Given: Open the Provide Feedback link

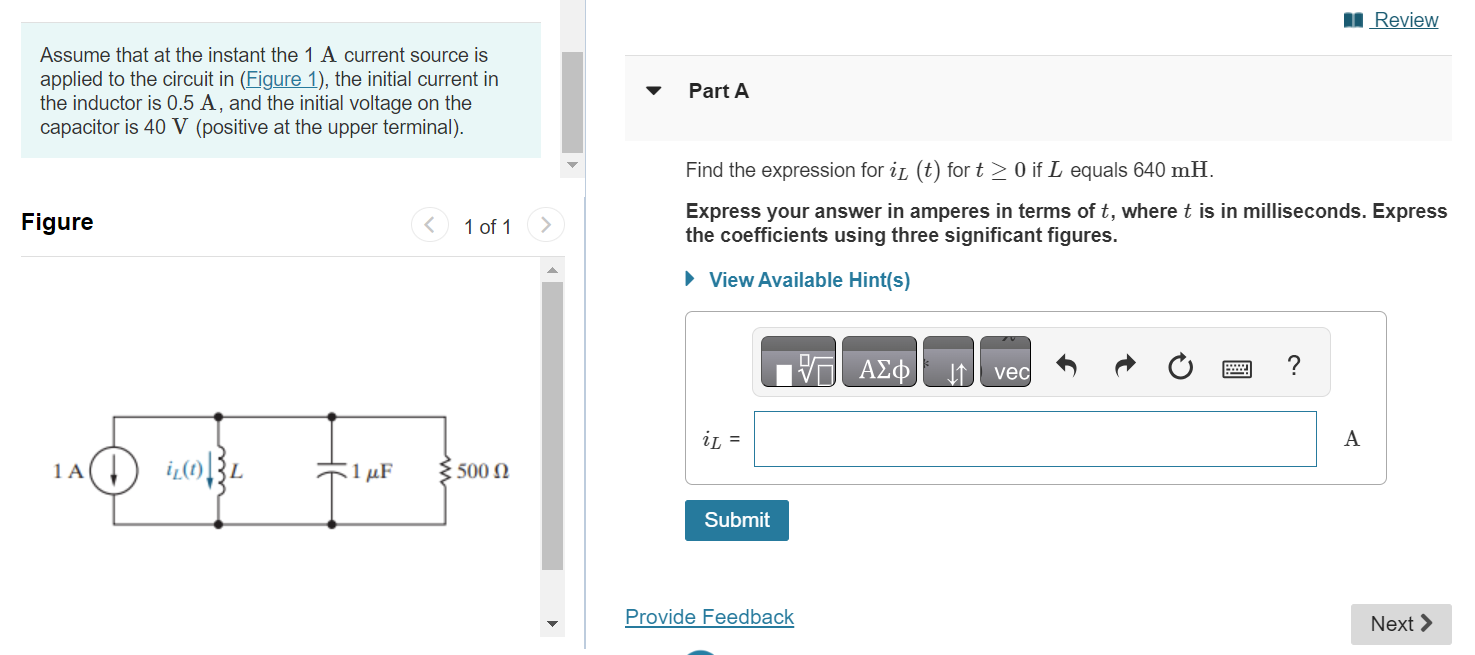Looking at the screenshot, I should (709, 616).
